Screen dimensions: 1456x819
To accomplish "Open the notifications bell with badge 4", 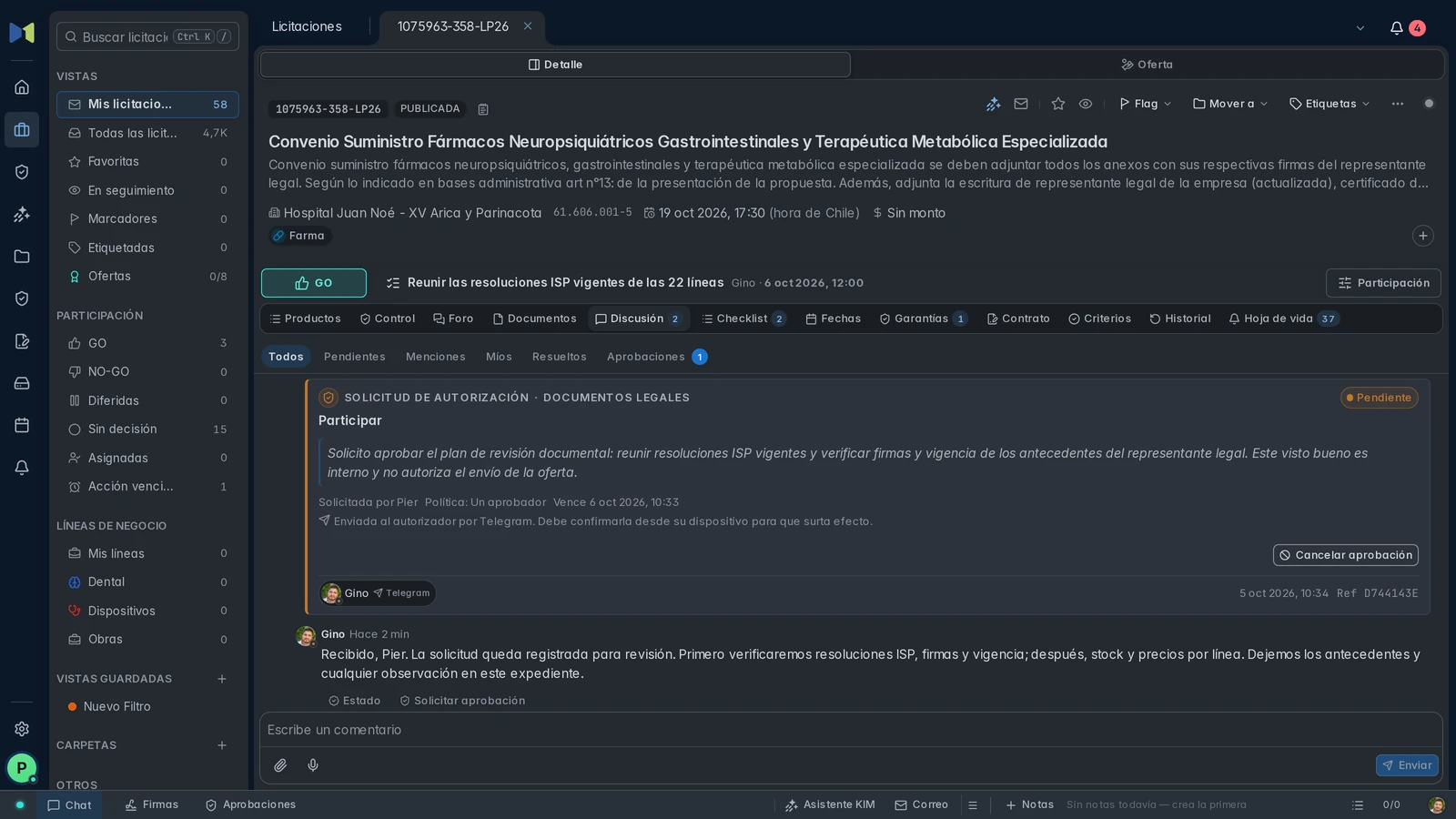I will 1406,28.
